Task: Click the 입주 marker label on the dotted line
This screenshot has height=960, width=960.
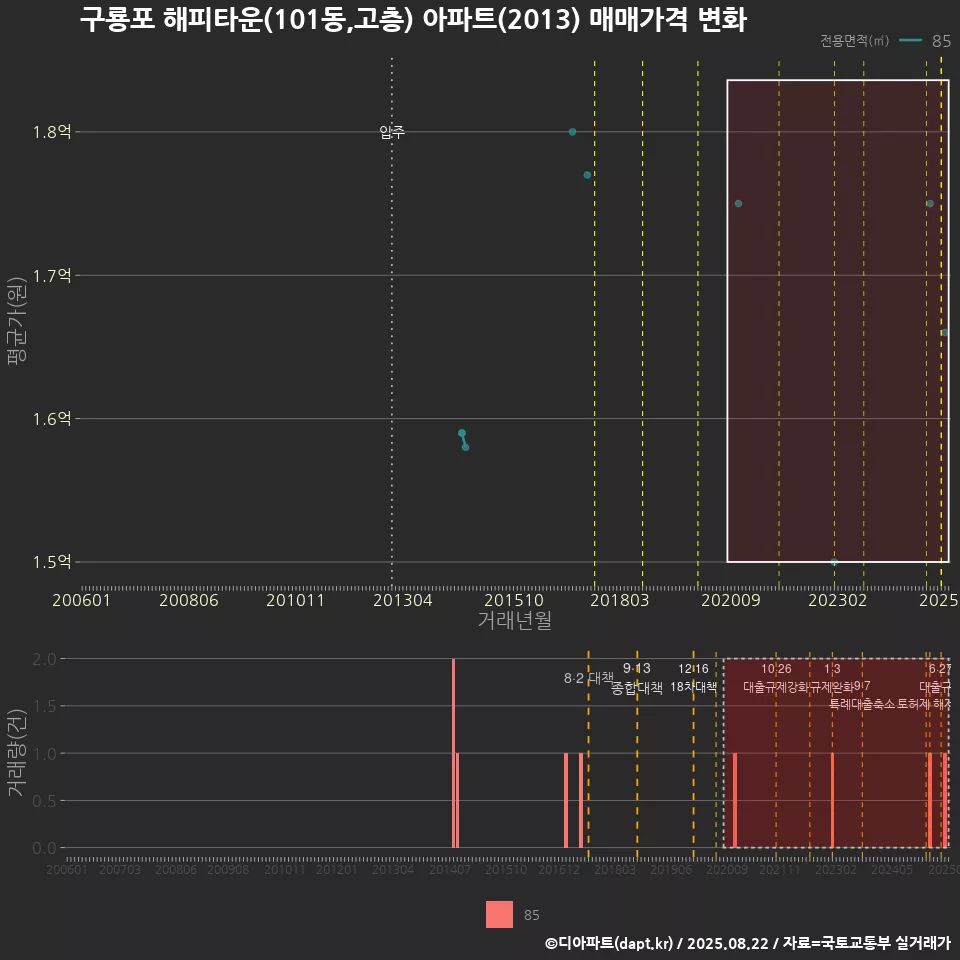Action: [392, 132]
